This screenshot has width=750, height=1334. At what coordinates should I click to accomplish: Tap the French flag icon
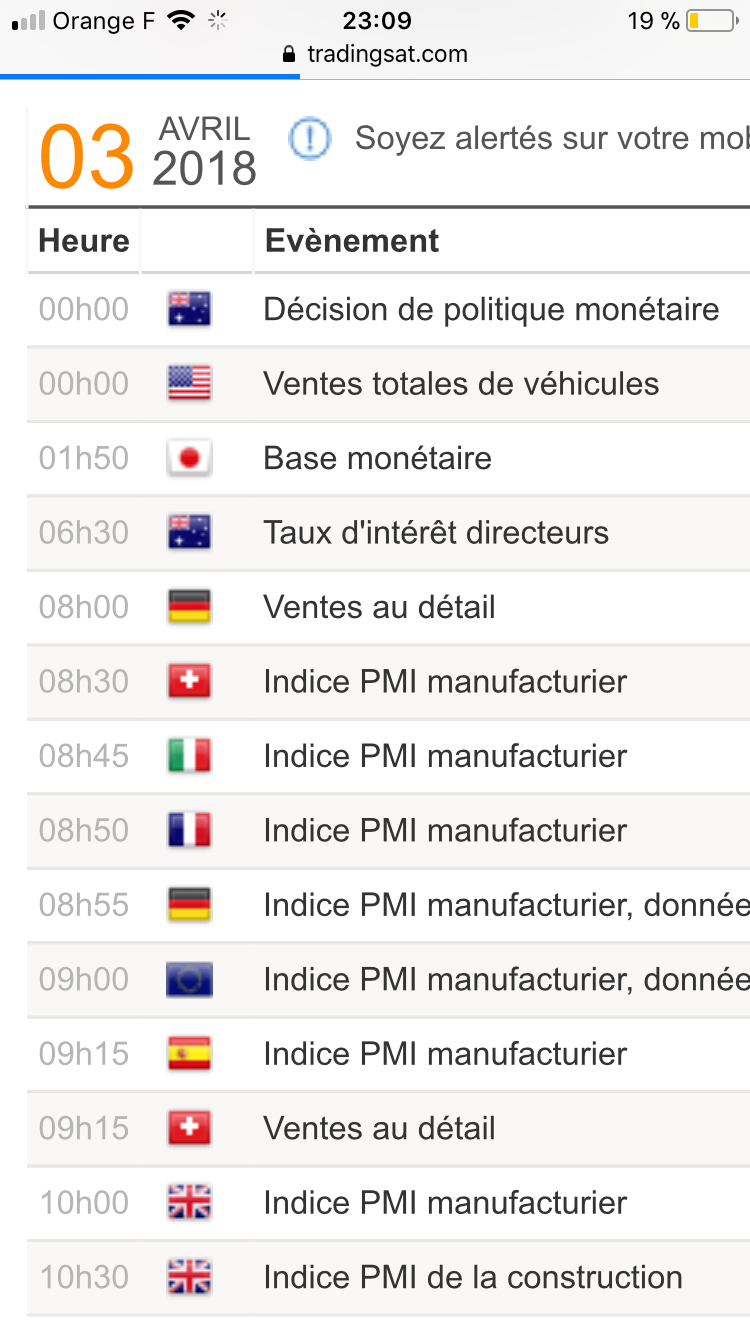pyautogui.click(x=189, y=830)
